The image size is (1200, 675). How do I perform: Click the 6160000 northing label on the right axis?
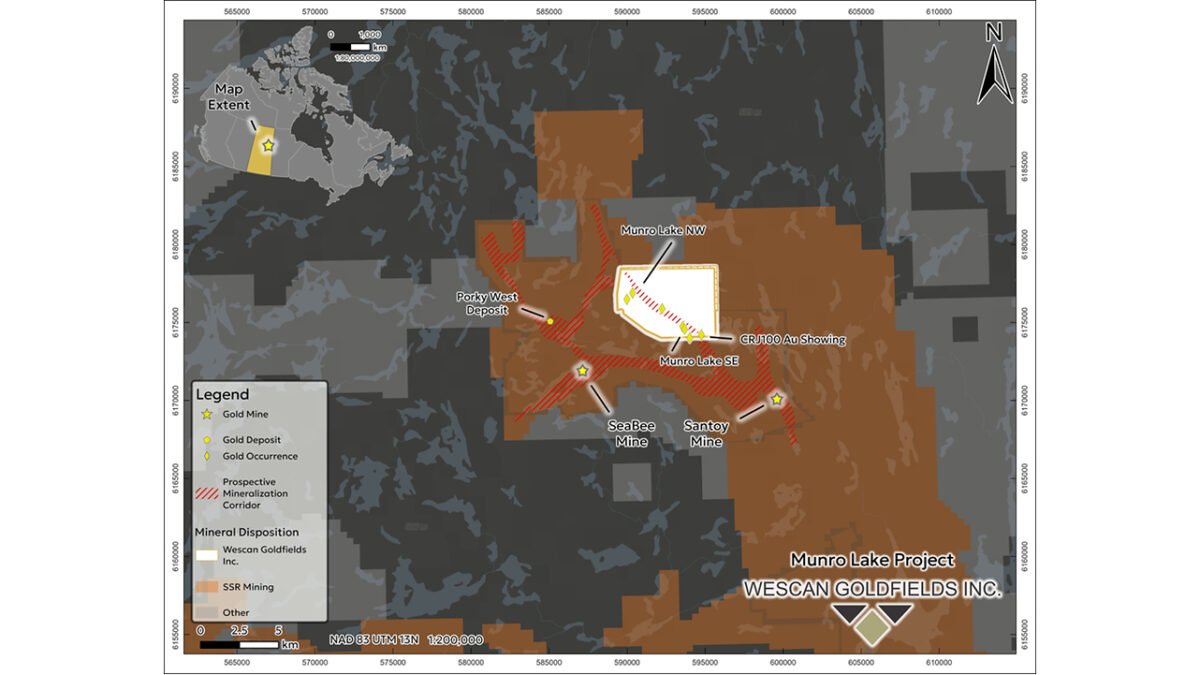point(1025,555)
